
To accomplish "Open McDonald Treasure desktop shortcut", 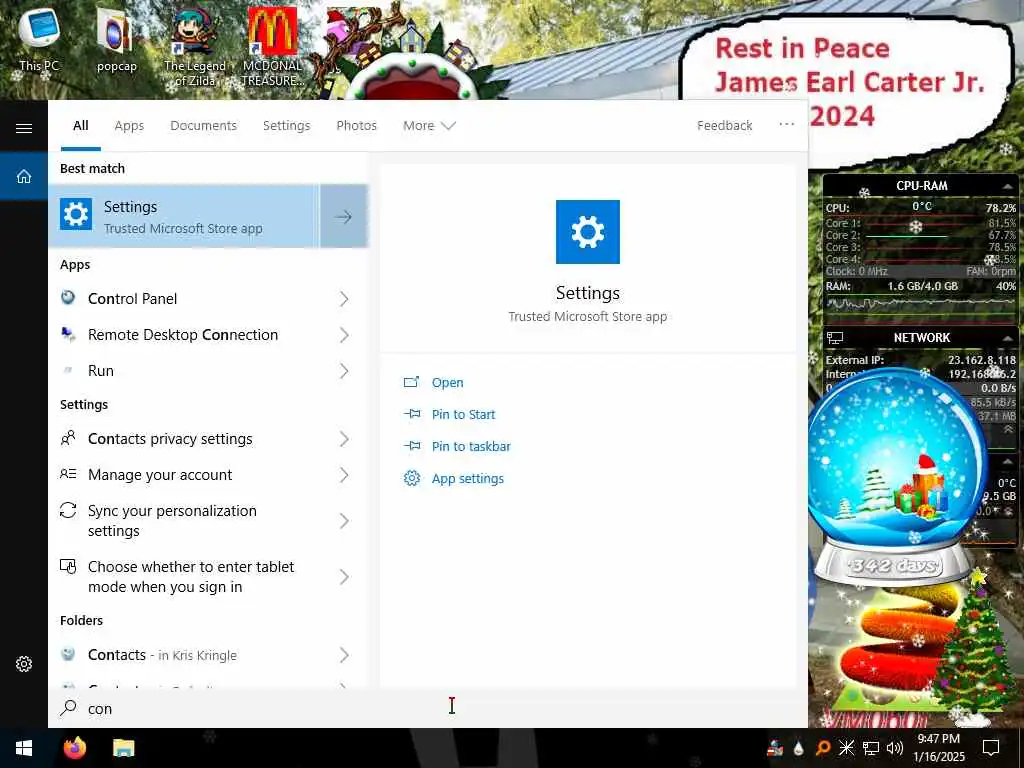I will pos(272,47).
